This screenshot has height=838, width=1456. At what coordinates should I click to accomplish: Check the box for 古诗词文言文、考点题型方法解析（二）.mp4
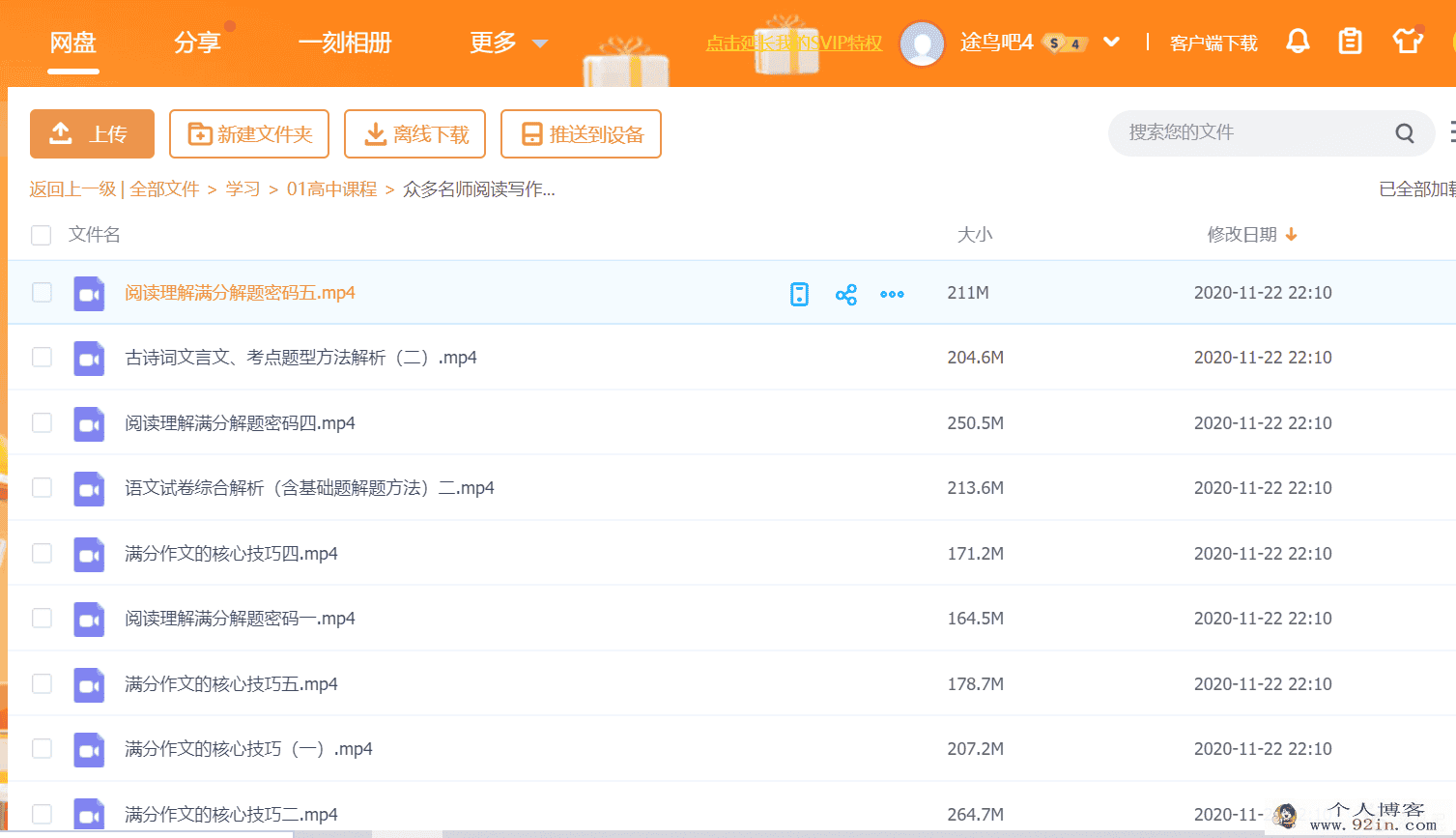click(x=42, y=357)
